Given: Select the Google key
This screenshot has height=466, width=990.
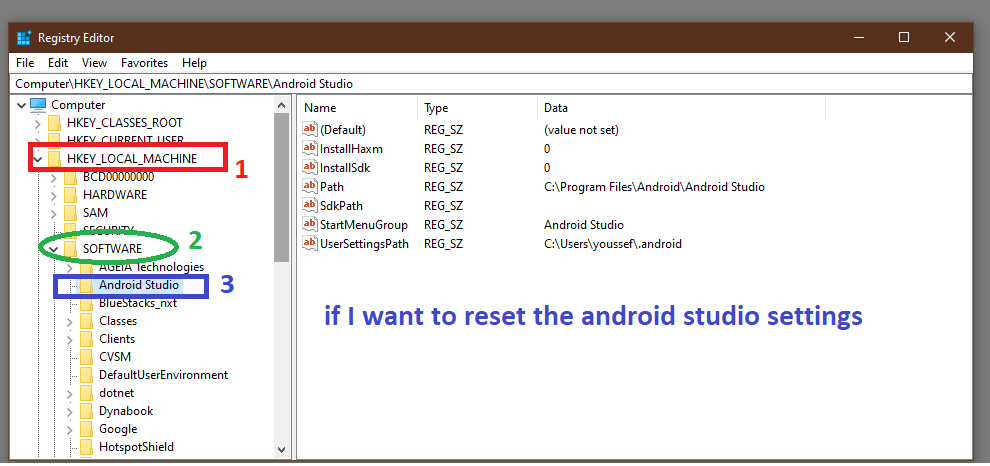Looking at the screenshot, I should point(118,429).
